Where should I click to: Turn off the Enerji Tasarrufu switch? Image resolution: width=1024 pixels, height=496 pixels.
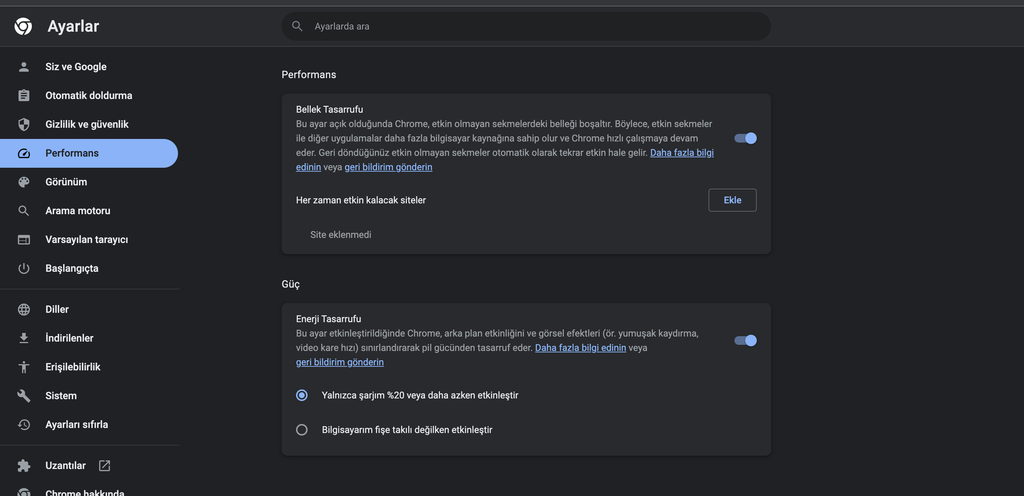tap(745, 341)
